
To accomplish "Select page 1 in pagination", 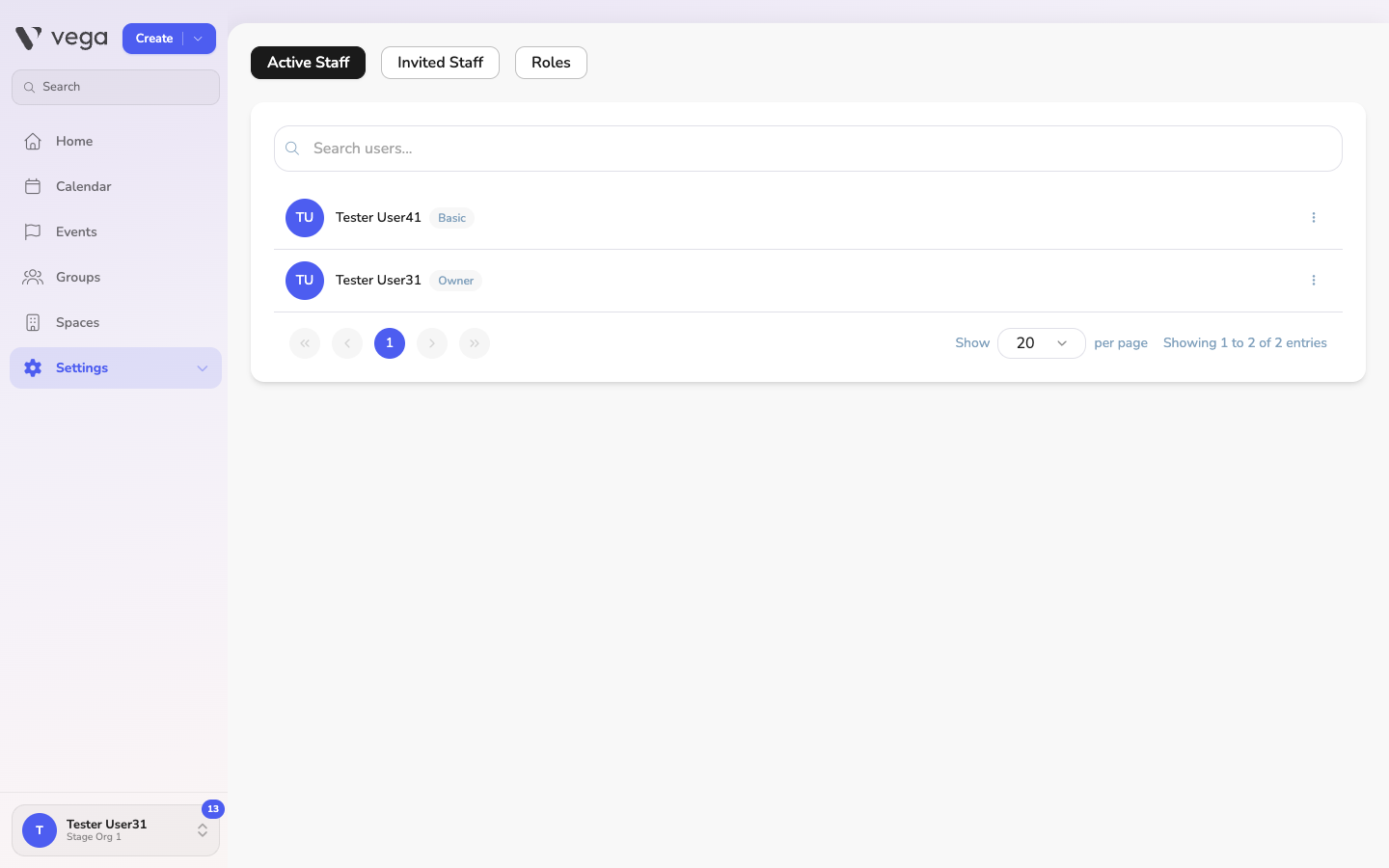I will pyautogui.click(x=390, y=343).
